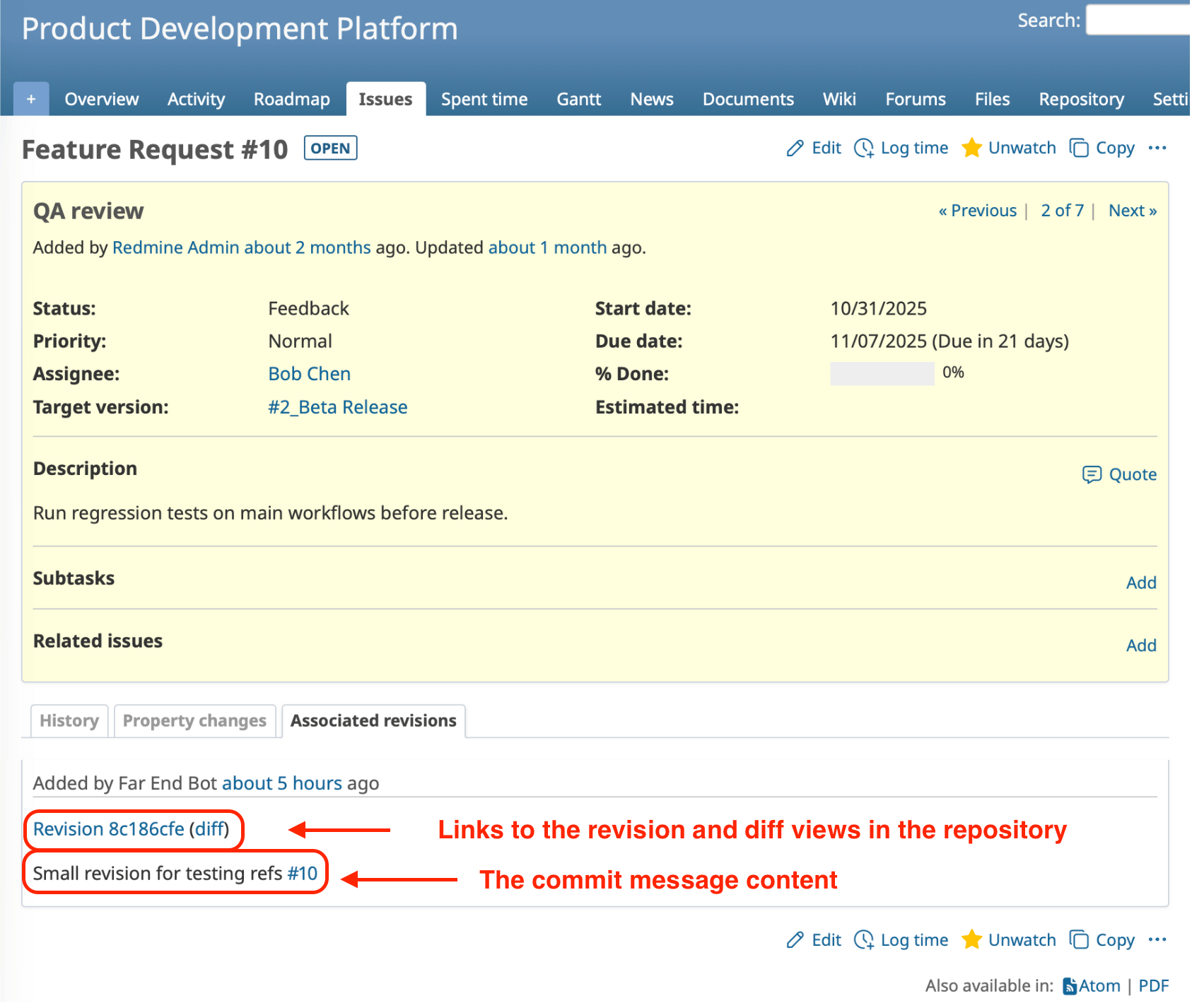Open assignee Bob Chen's profile
Screen dimensions: 1192x1008
click(x=309, y=373)
